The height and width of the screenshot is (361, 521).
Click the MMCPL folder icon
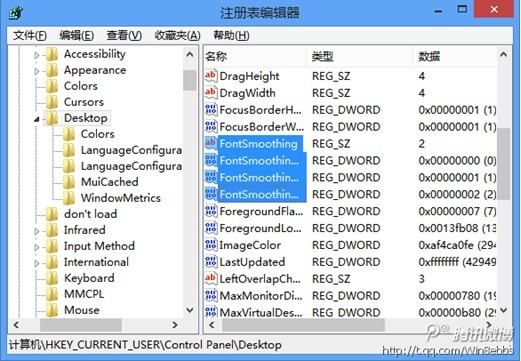tap(52, 294)
